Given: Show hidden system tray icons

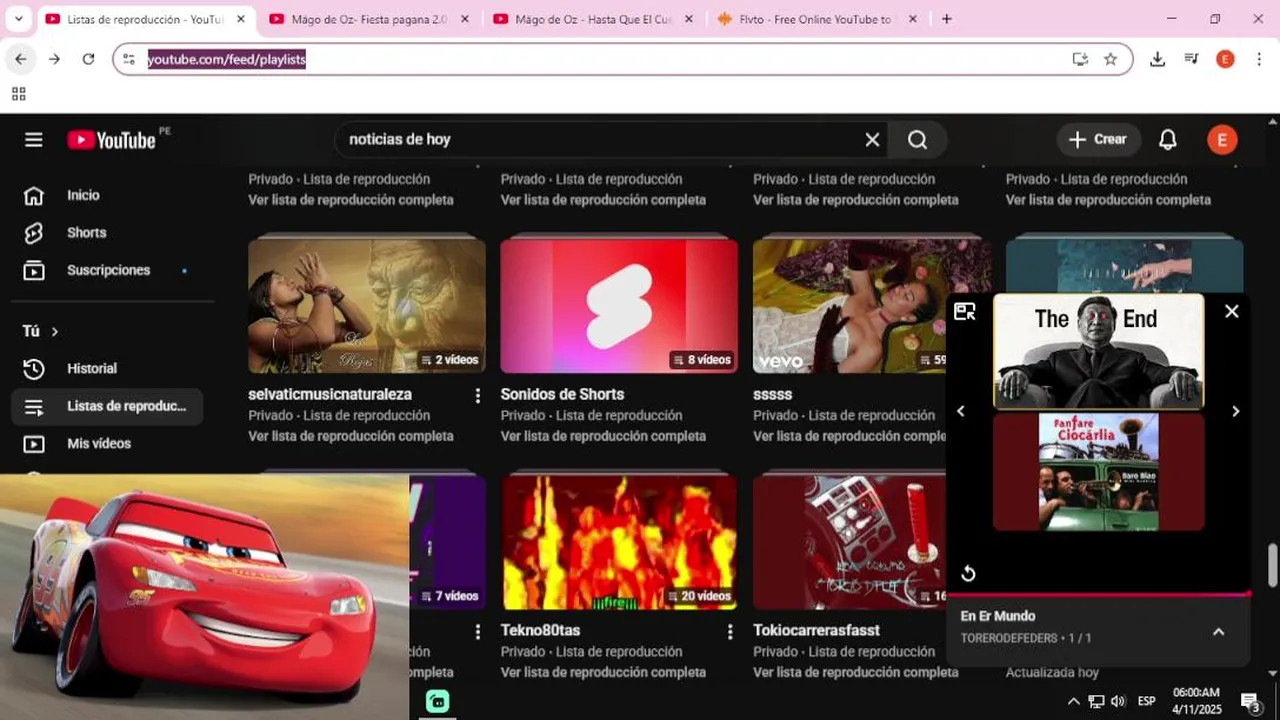Looking at the screenshot, I should pos(1073,701).
